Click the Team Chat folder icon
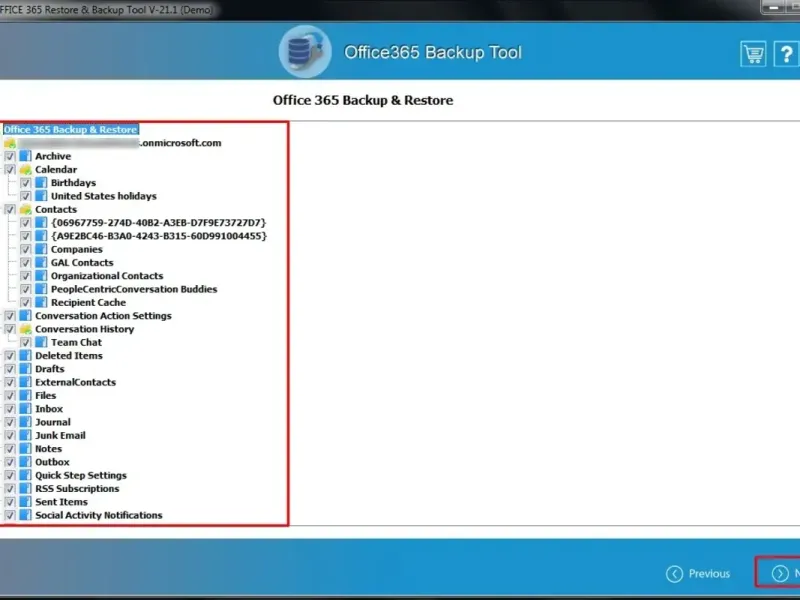Screen dimensions: 800x600 41,342
